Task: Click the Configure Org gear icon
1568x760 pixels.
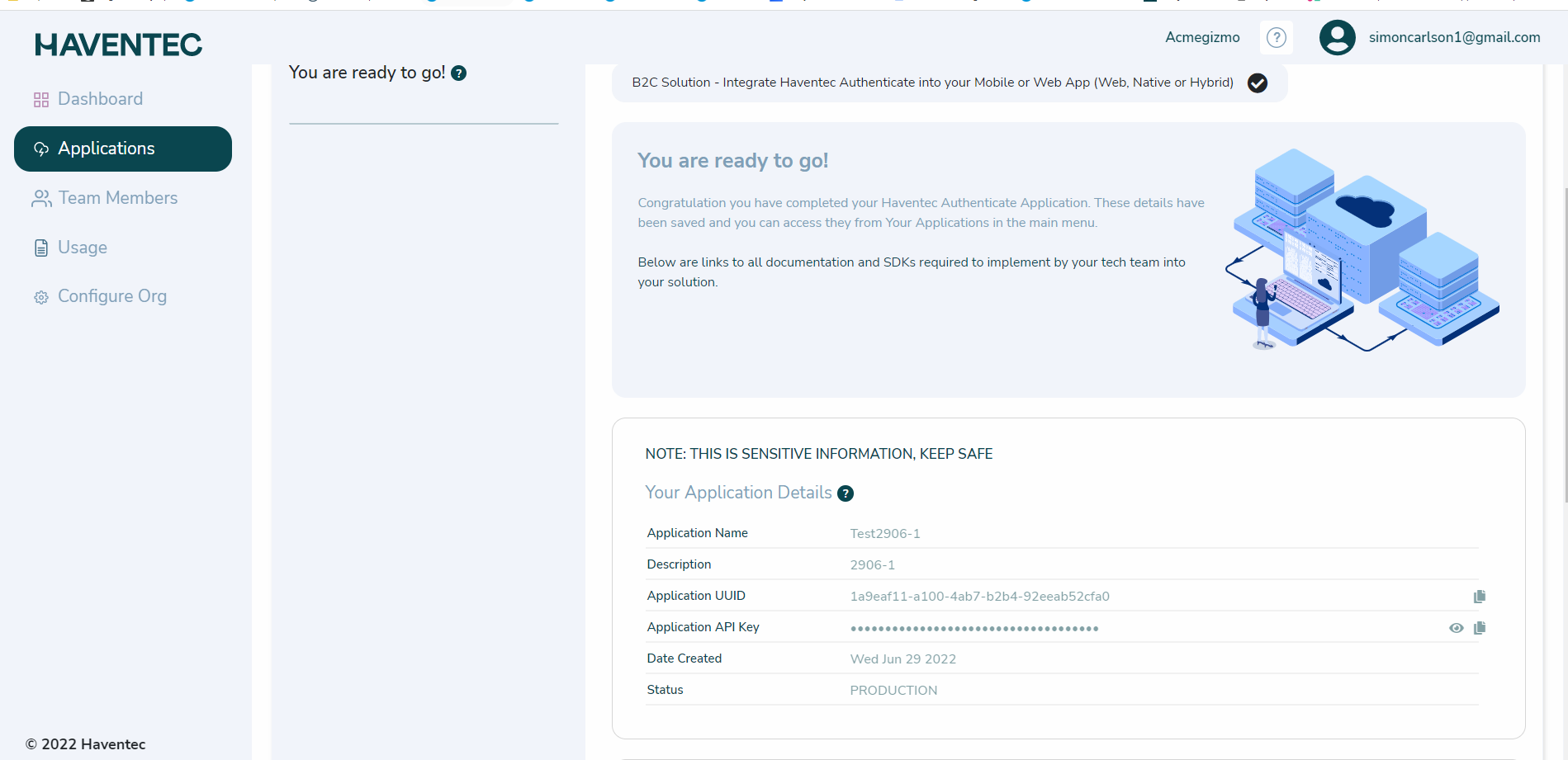Action: (x=41, y=297)
